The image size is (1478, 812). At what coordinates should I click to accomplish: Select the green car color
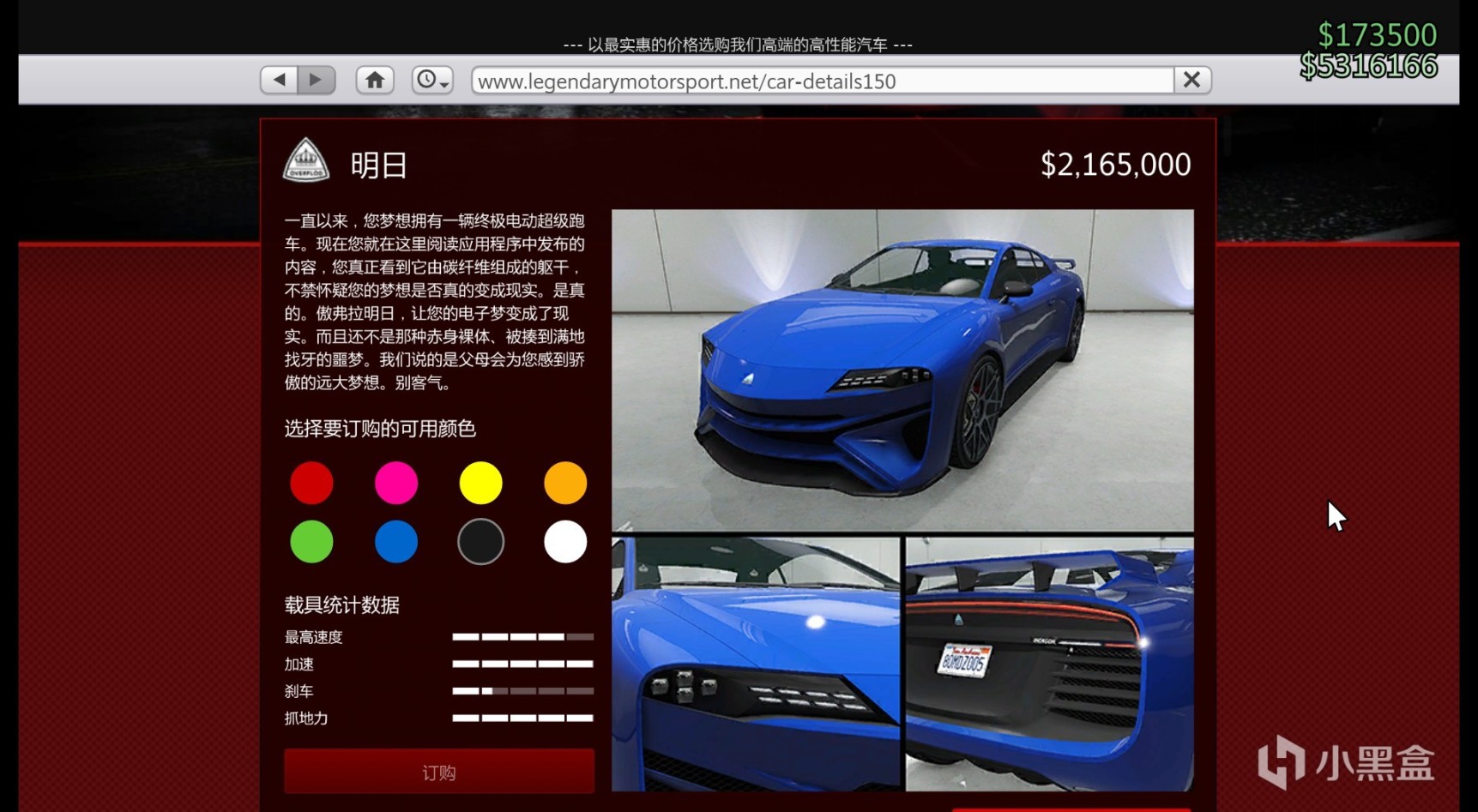[x=311, y=542]
